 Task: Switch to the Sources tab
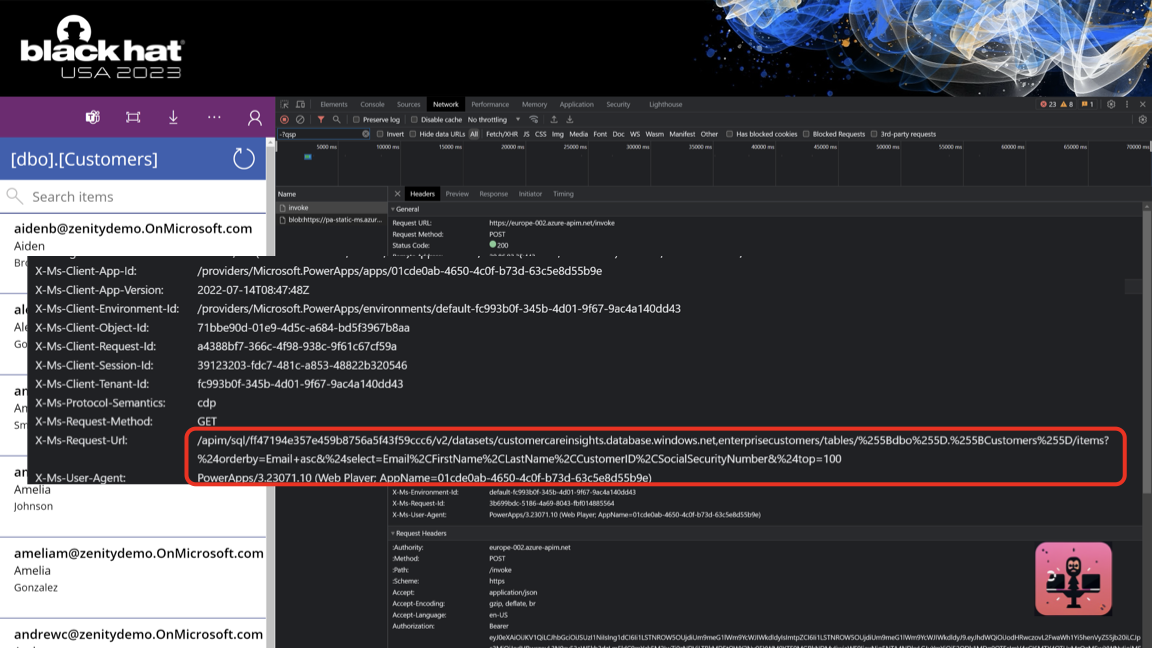[408, 104]
